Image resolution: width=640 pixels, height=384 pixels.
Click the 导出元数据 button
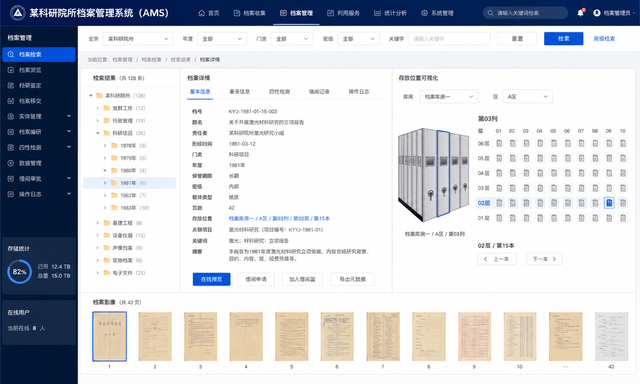[352, 279]
